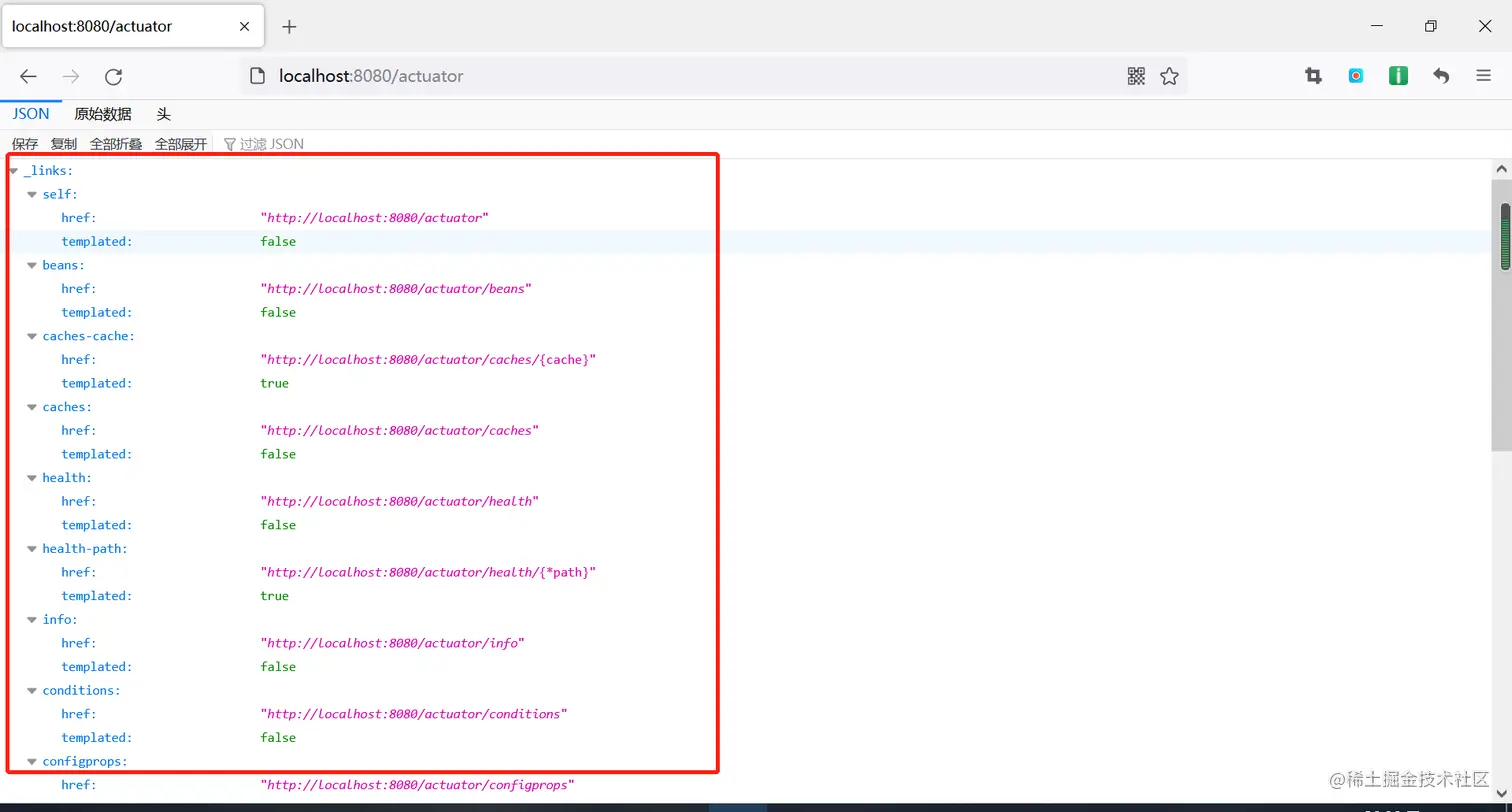Image resolution: width=1512 pixels, height=812 pixels.
Task: Collapse the self node
Action: click(32, 195)
